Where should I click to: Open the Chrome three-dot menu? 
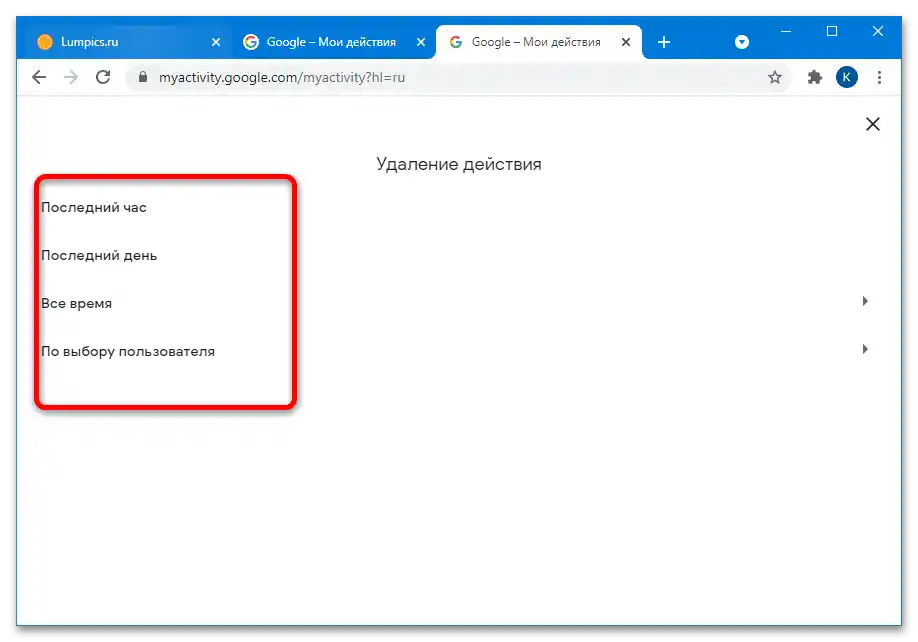(879, 76)
